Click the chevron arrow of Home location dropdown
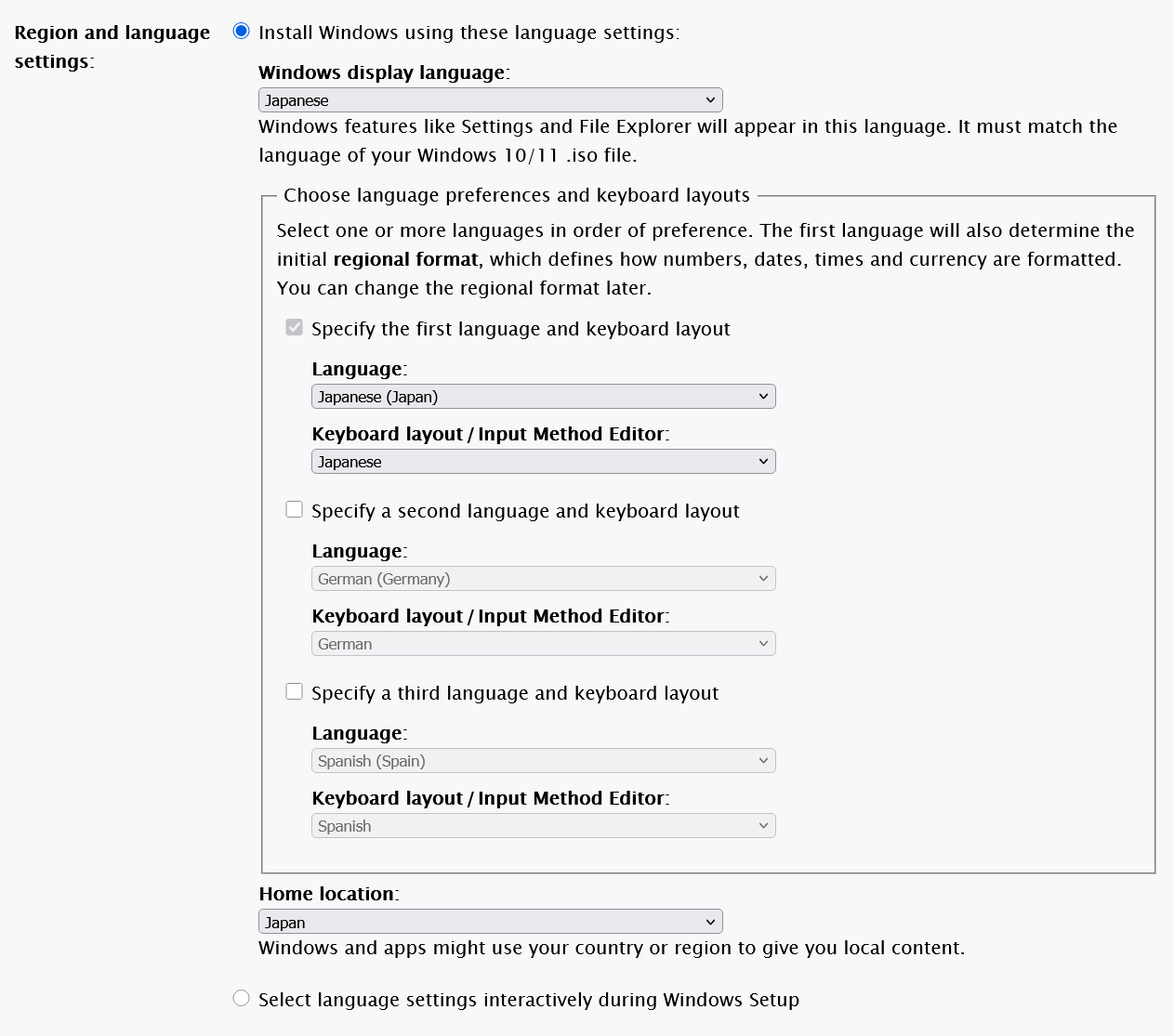This screenshot has width=1174, height=1036. pyautogui.click(x=710, y=923)
